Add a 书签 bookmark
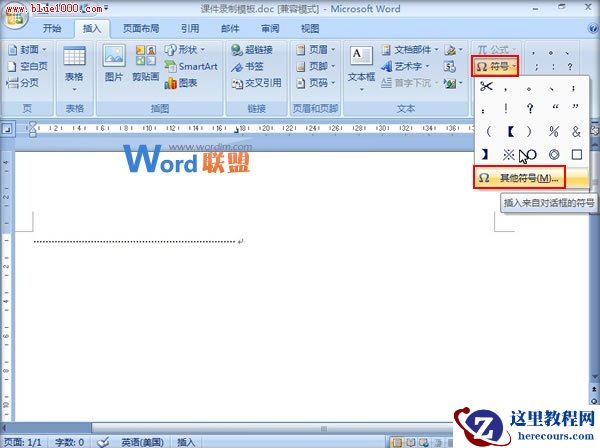The image size is (600, 448). (x=248, y=66)
